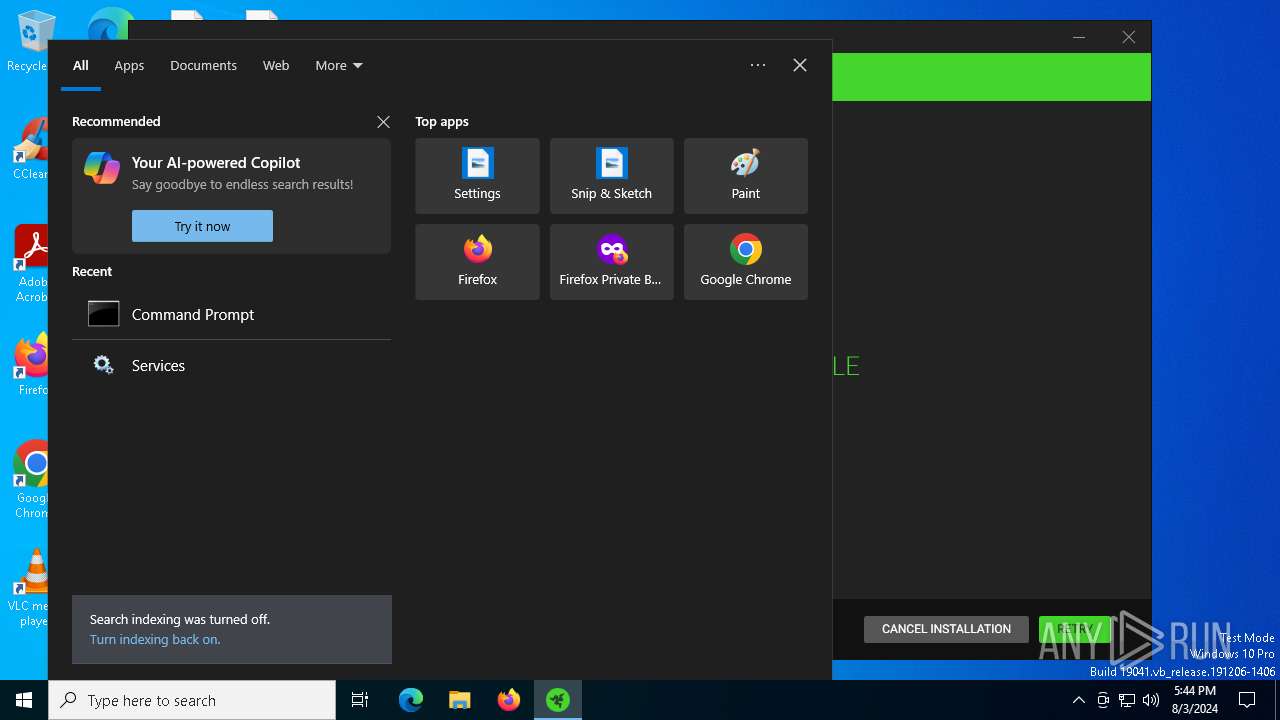Select the Google Chrome desktop shortcut
The height and width of the screenshot is (720, 1280).
click(30, 480)
